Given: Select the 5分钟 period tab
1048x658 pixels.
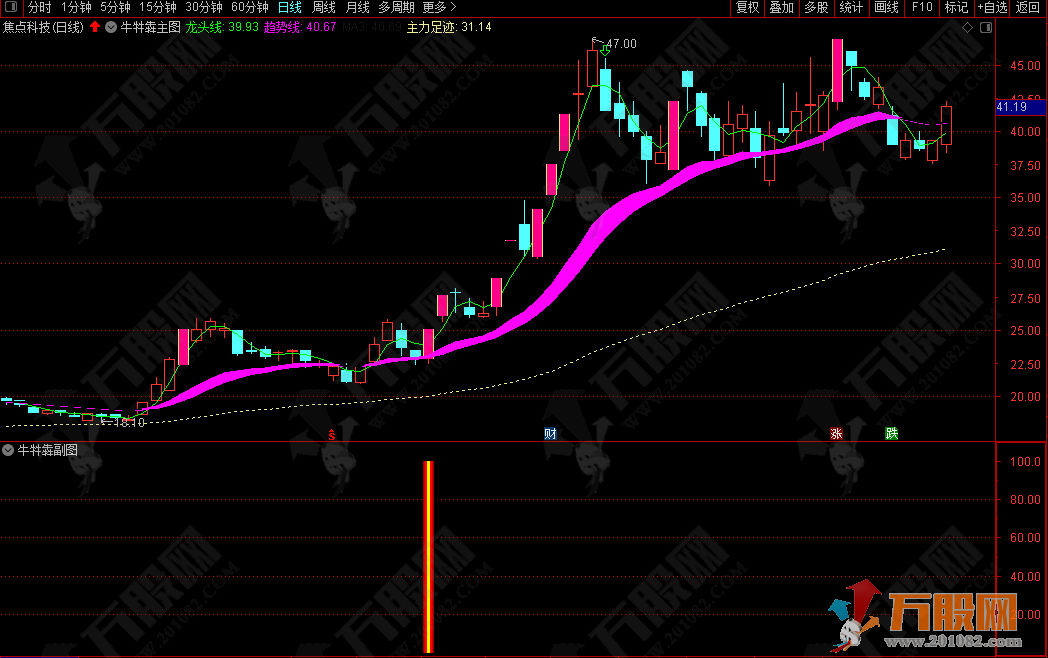Looking at the screenshot, I should pos(116,8).
